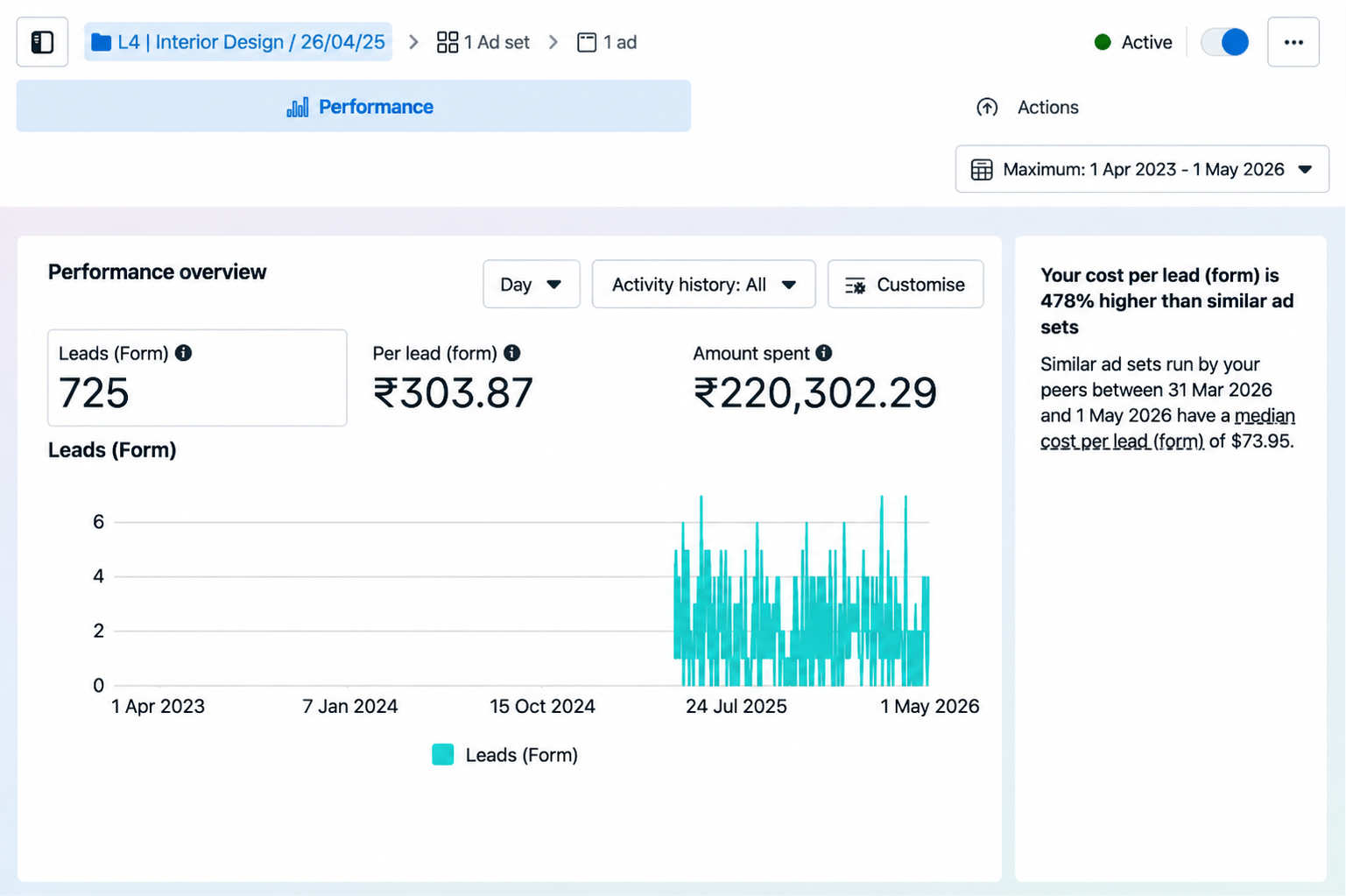The height and width of the screenshot is (896, 1346).
Task: Click the 24 Jul 2025 axis label
Action: pos(736,706)
